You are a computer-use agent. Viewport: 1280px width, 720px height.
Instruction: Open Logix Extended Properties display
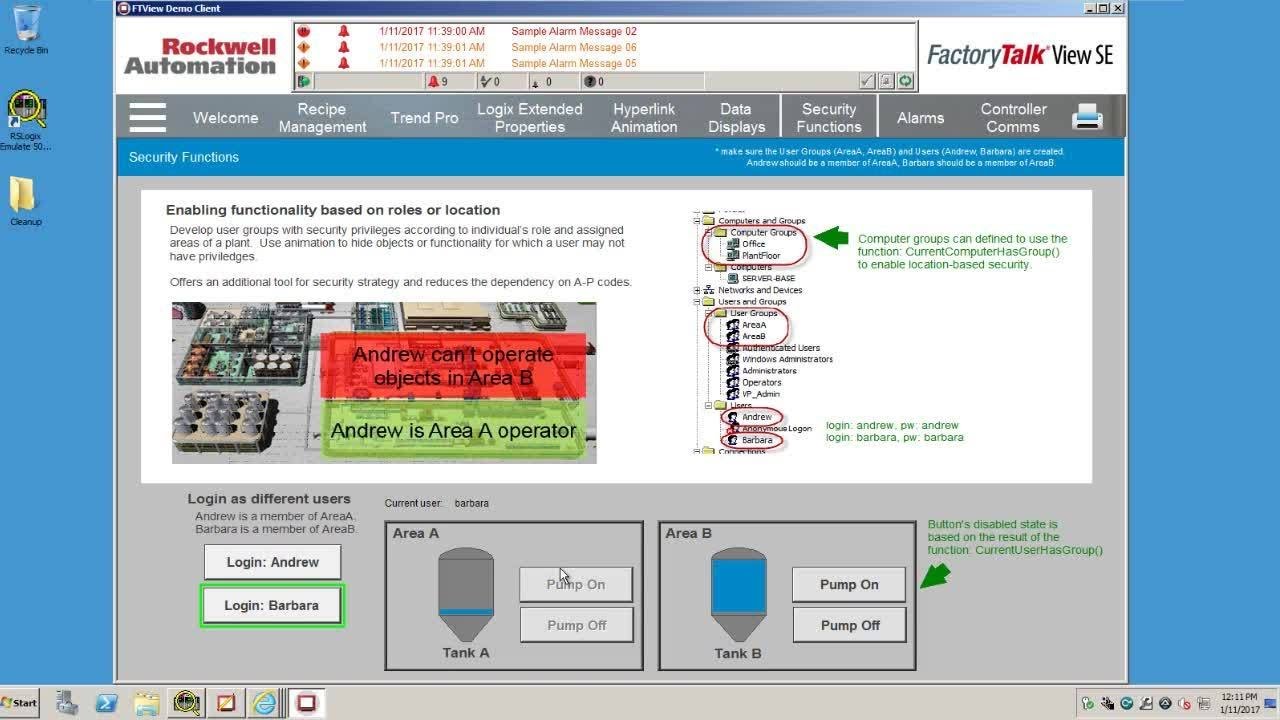529,118
